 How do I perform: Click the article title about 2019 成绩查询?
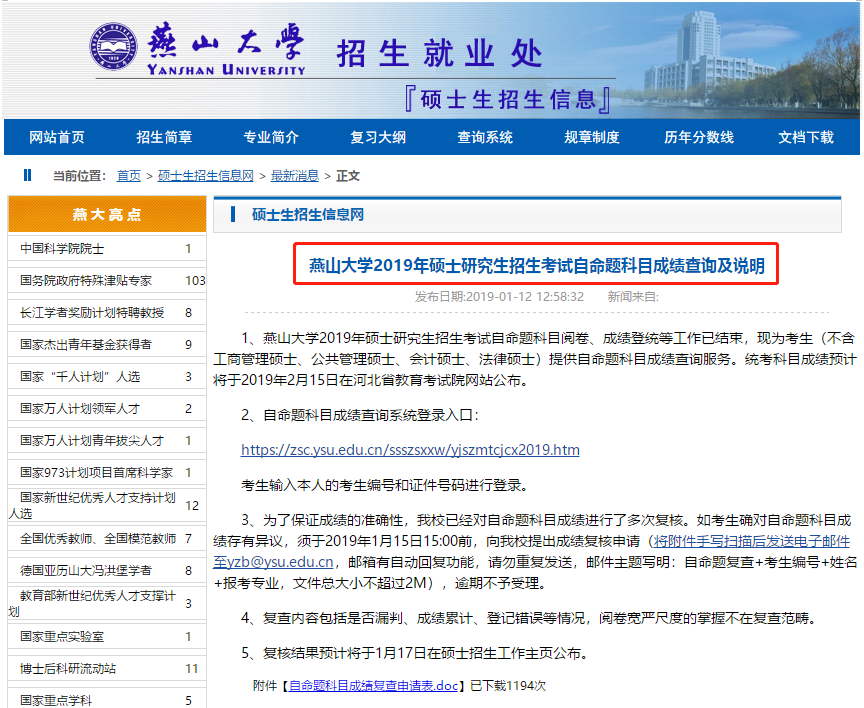coord(536,266)
